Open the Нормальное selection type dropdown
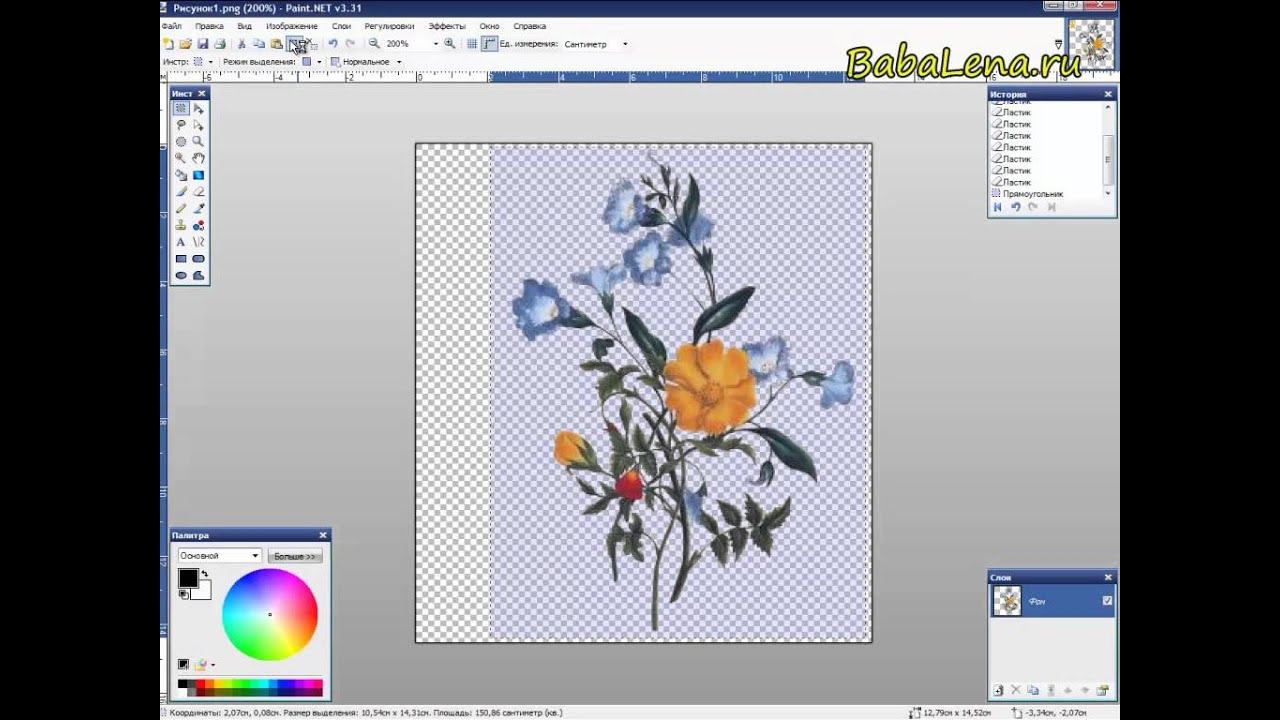The image size is (1280, 720). click(399, 62)
